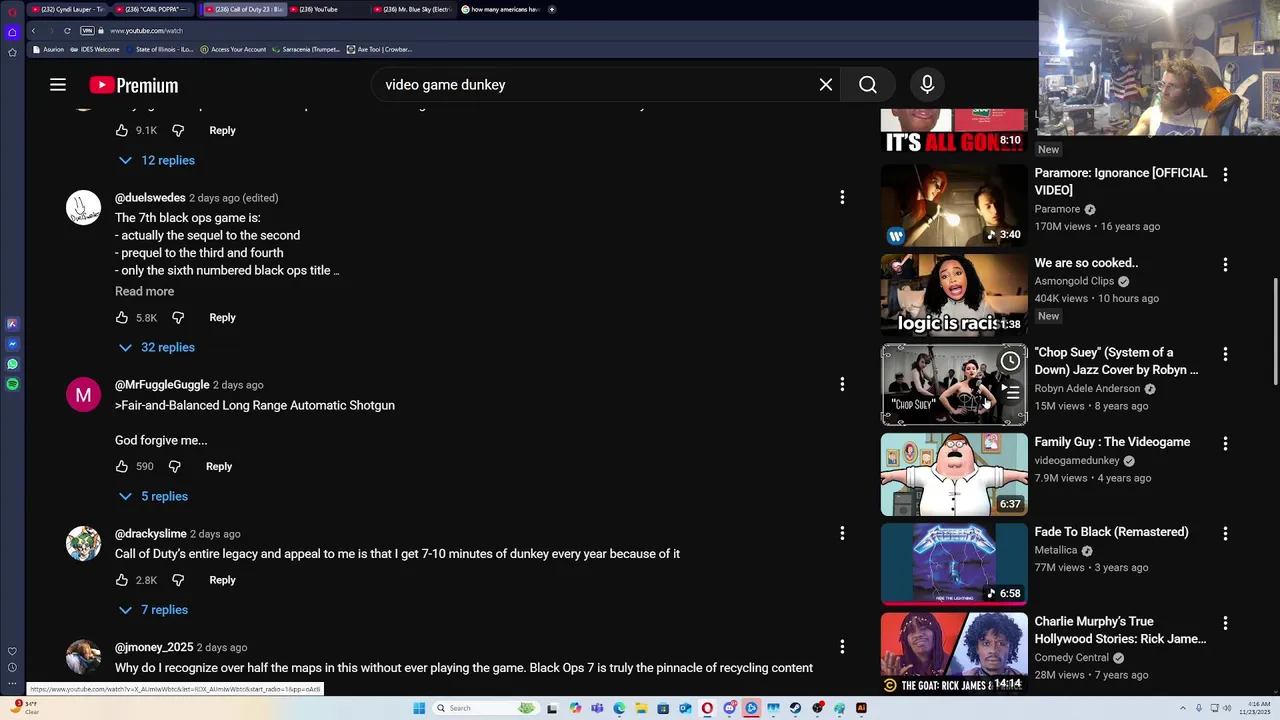
Task: Reply to @drackyslime comment
Action: [x=222, y=580]
